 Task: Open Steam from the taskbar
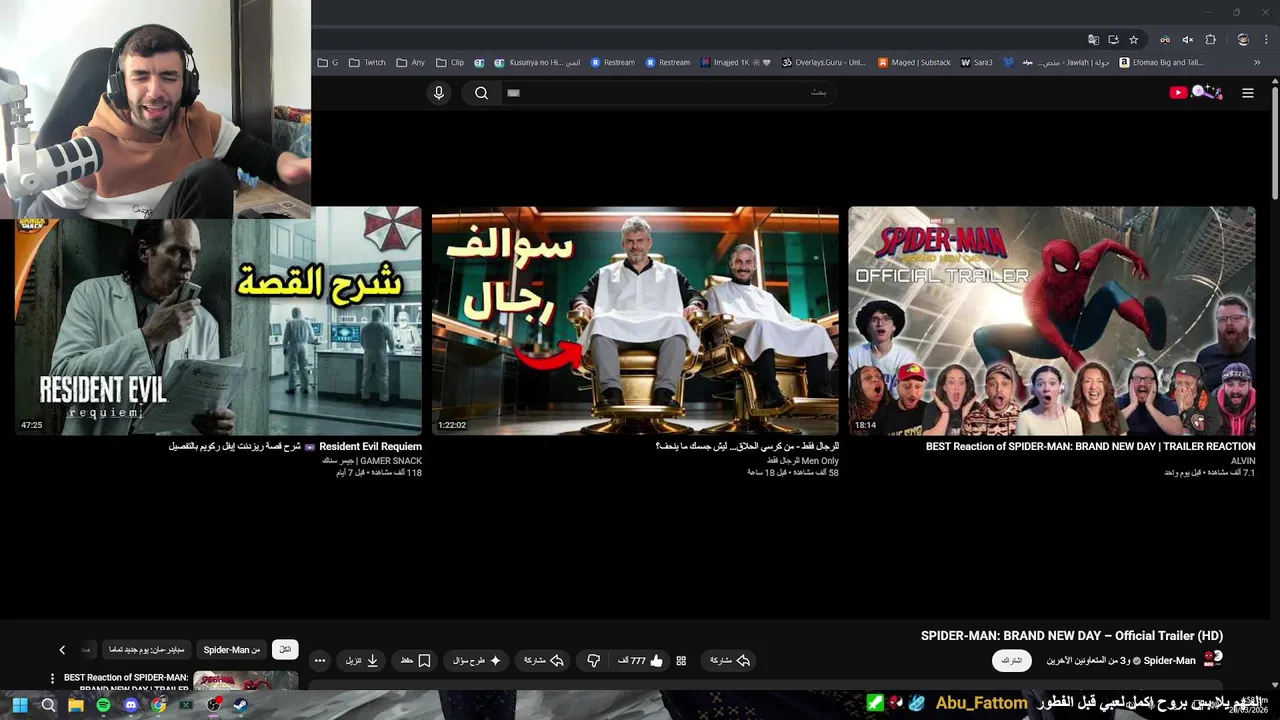[240, 705]
